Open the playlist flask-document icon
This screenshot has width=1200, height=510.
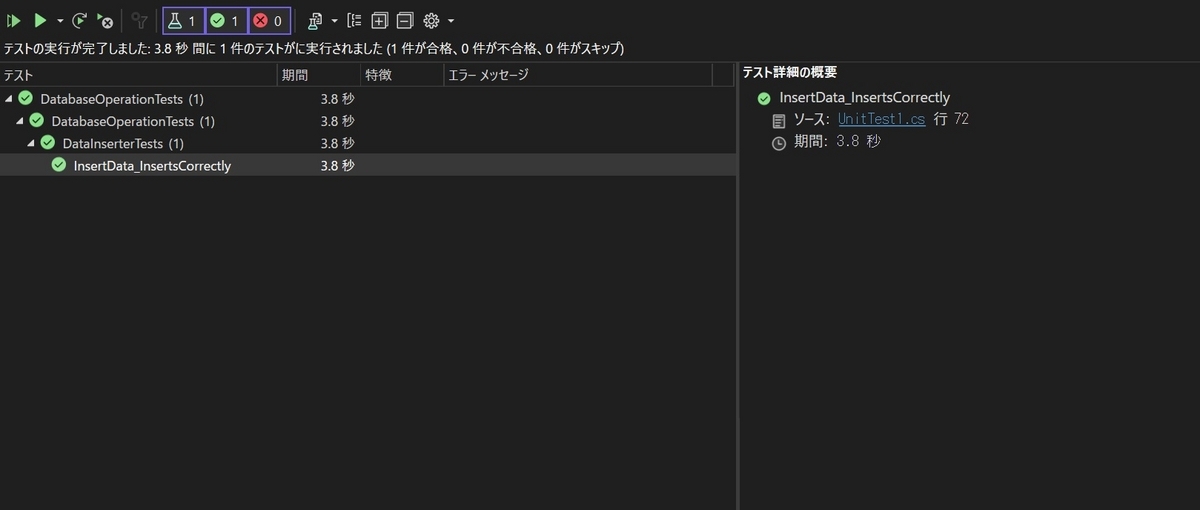(316, 20)
